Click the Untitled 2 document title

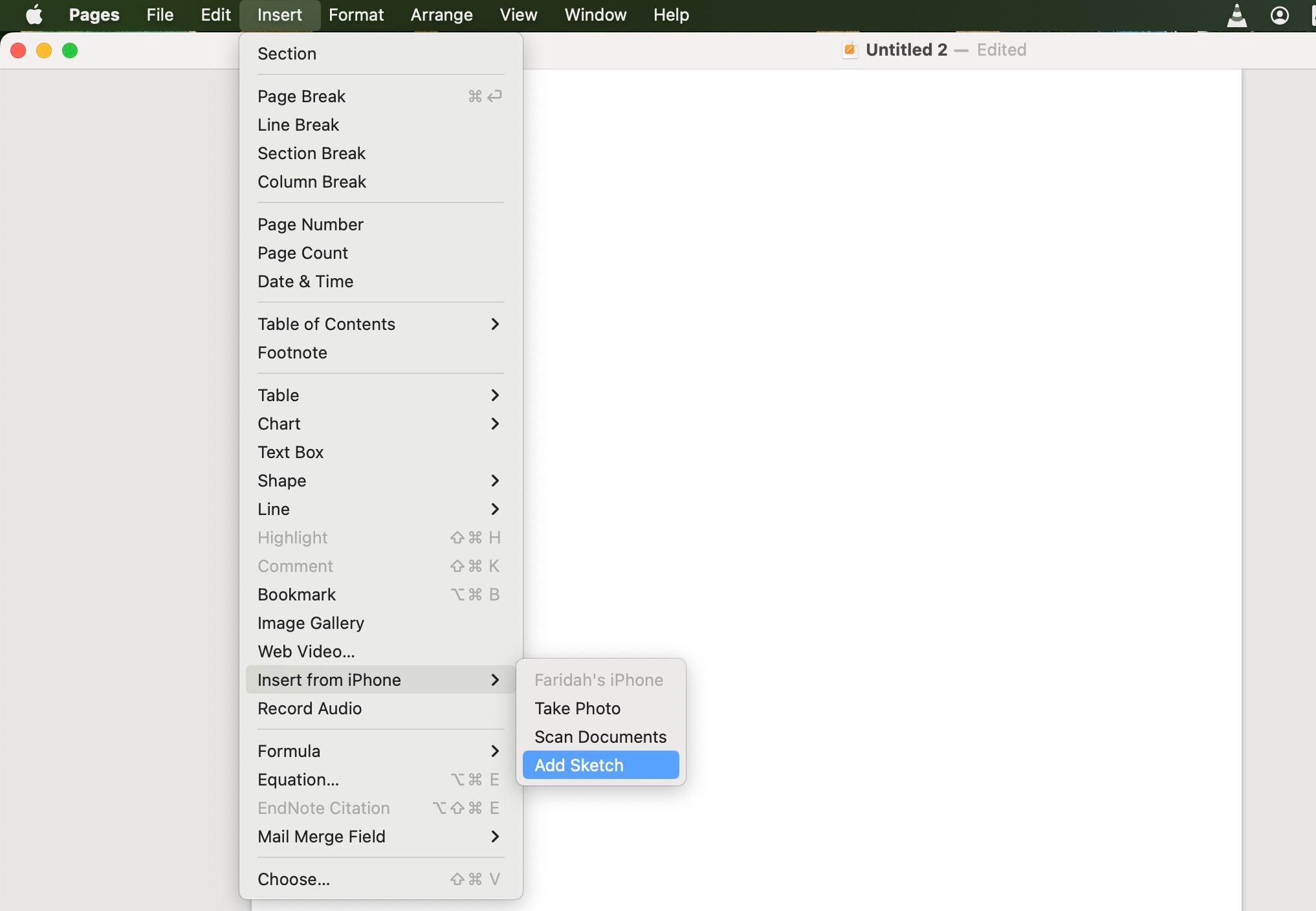(x=906, y=50)
